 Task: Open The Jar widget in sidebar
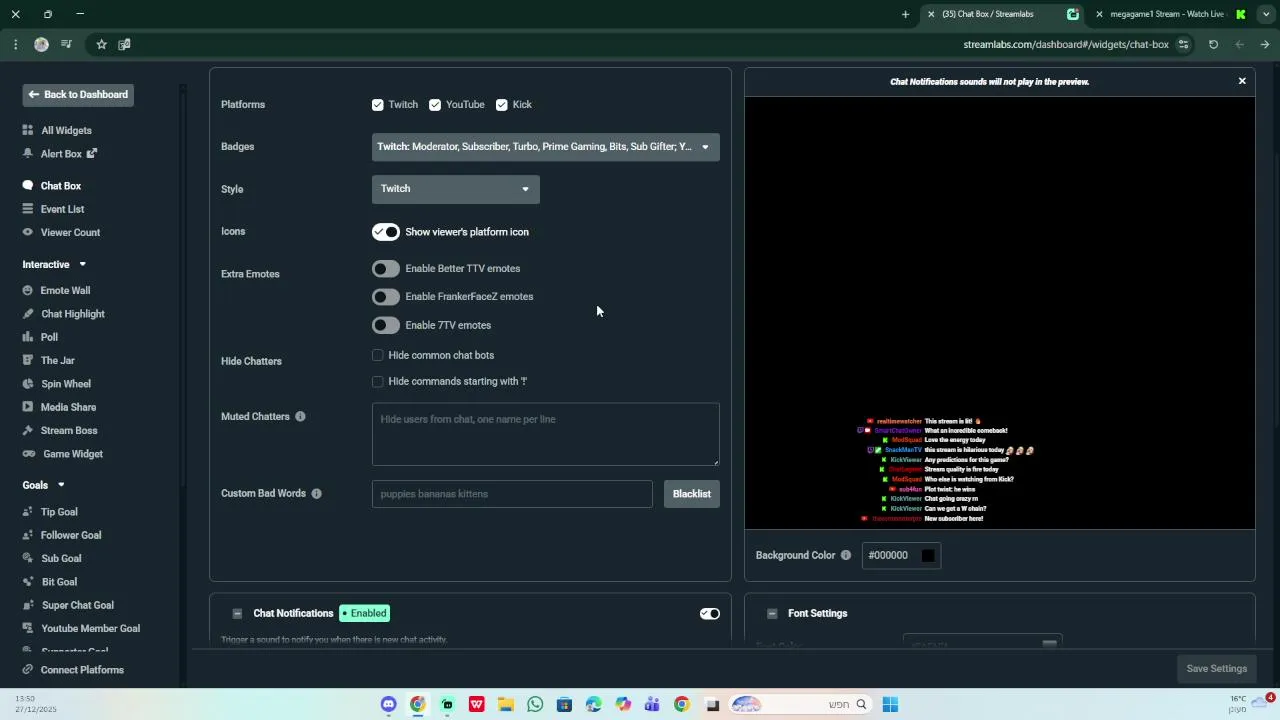pos(58,361)
